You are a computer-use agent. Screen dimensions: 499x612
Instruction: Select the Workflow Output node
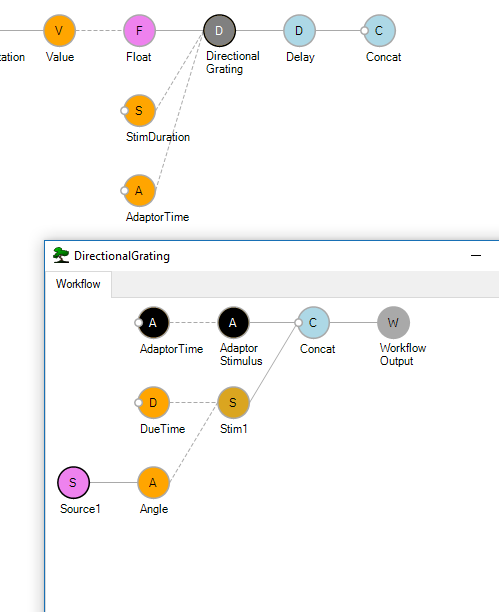coord(394,323)
